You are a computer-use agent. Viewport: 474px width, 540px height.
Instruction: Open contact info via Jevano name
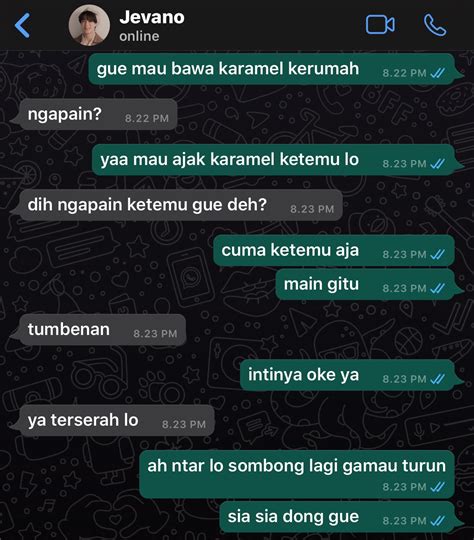(x=152, y=17)
